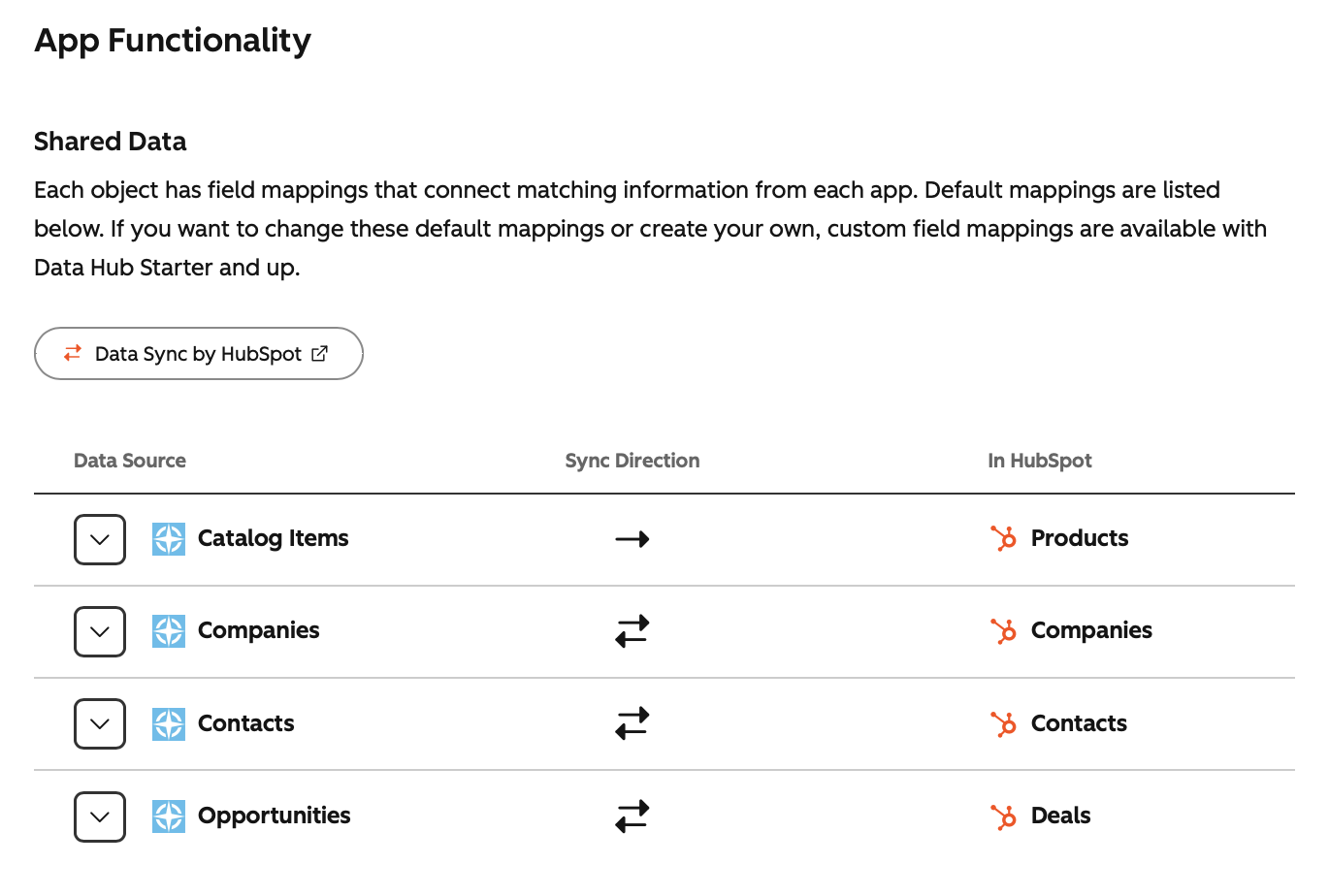1329x896 pixels.
Task: Click the blue app icon beside Companies source
Action: click(x=169, y=631)
